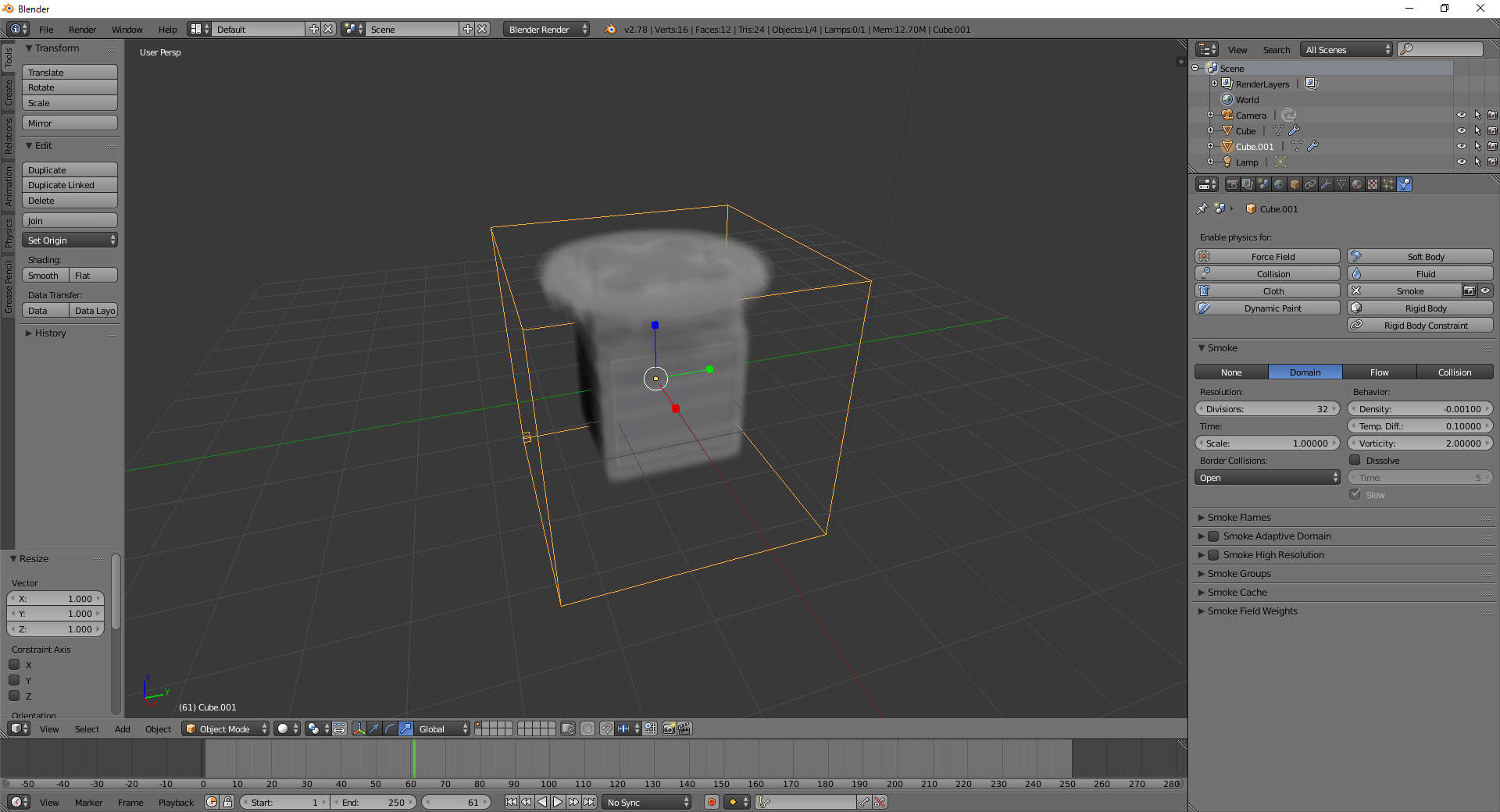Viewport: 1500px width, 812px height.
Task: Open the Particles properties tab (sparkles icon)
Action: point(1388,184)
